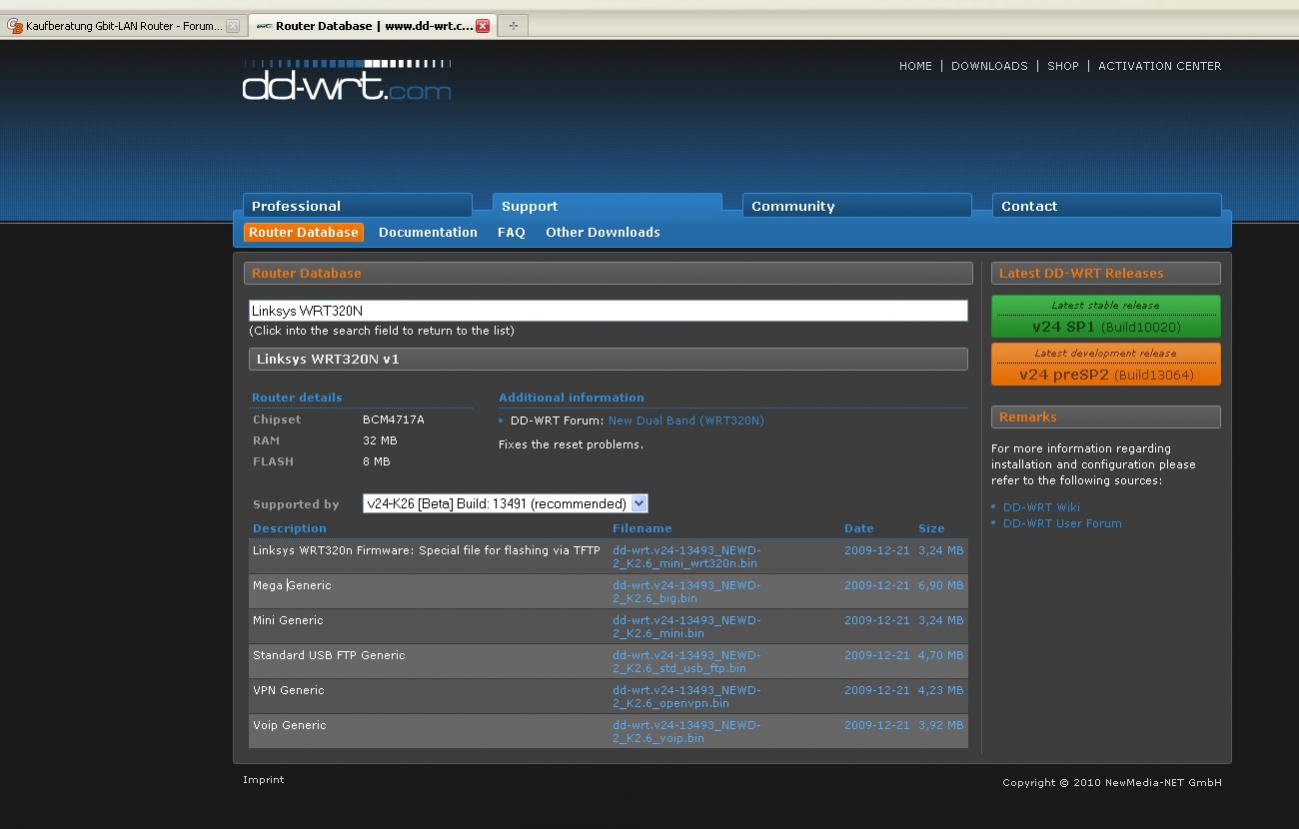Select the Mega Generic description text
Image resolution: width=1299 pixels, height=829 pixels.
tap(292, 586)
